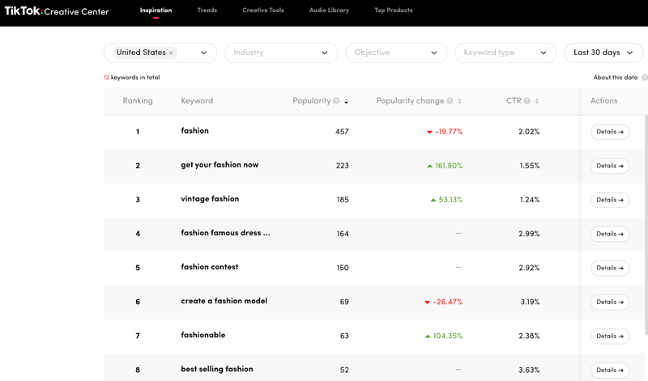Image resolution: width=648 pixels, height=381 pixels.
Task: Open Details for get your fashion now
Action: point(610,166)
